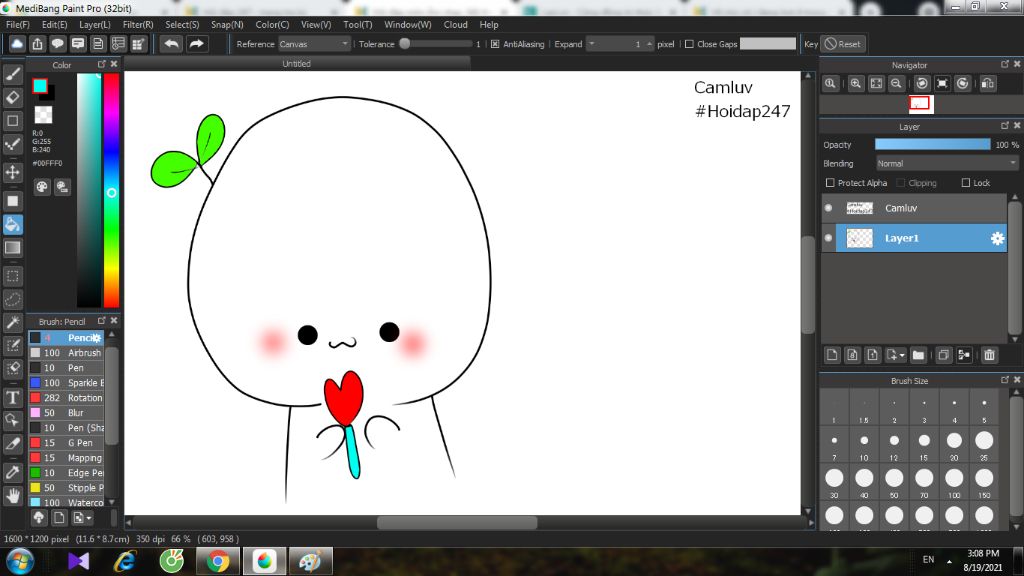Click the Redo arrow
This screenshot has width=1024, height=576.
[197, 44]
